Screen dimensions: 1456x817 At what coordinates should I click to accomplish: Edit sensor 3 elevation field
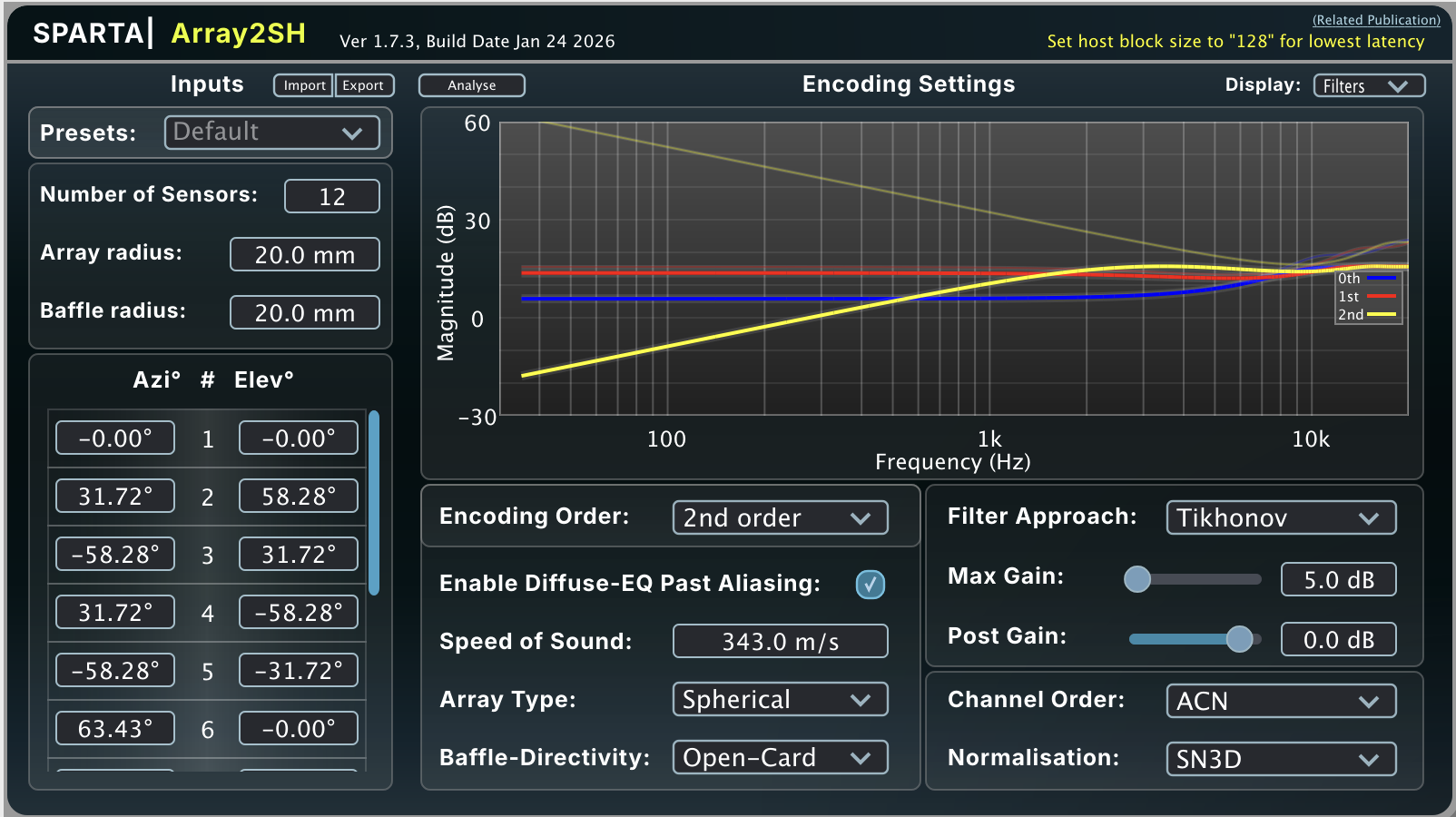(x=299, y=554)
